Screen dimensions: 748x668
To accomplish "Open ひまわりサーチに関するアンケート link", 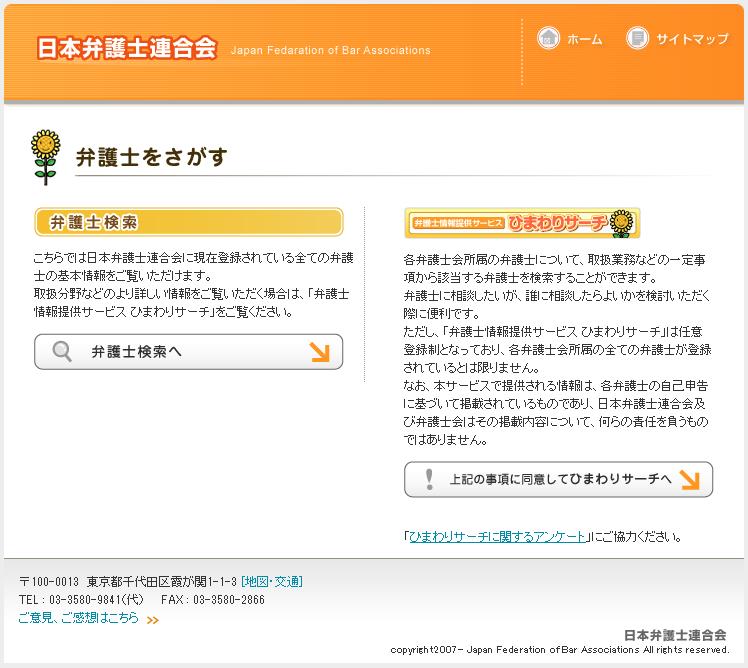I will pos(497,537).
